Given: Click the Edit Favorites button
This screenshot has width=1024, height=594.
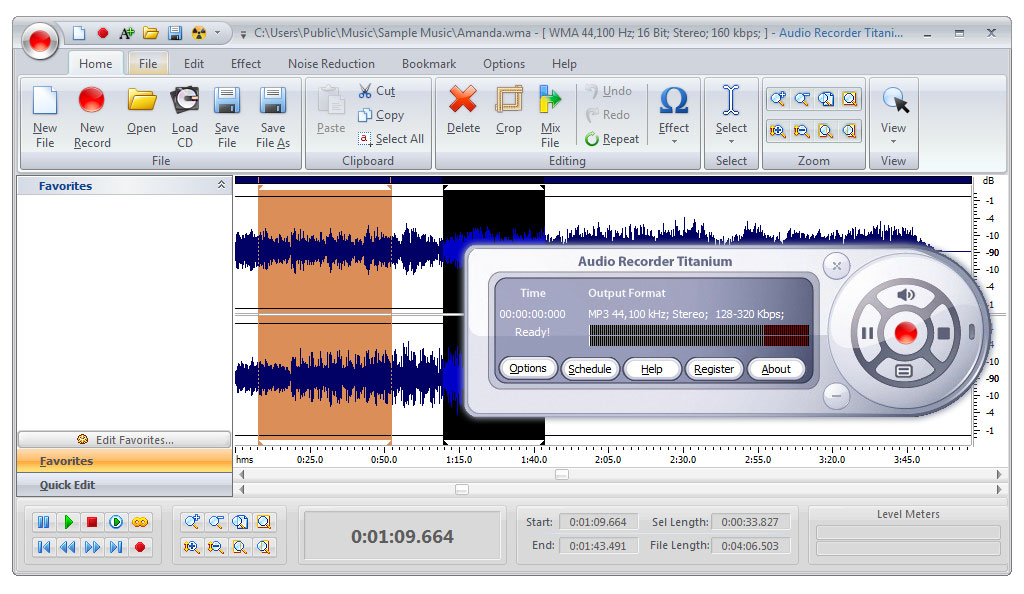Looking at the screenshot, I should point(125,440).
